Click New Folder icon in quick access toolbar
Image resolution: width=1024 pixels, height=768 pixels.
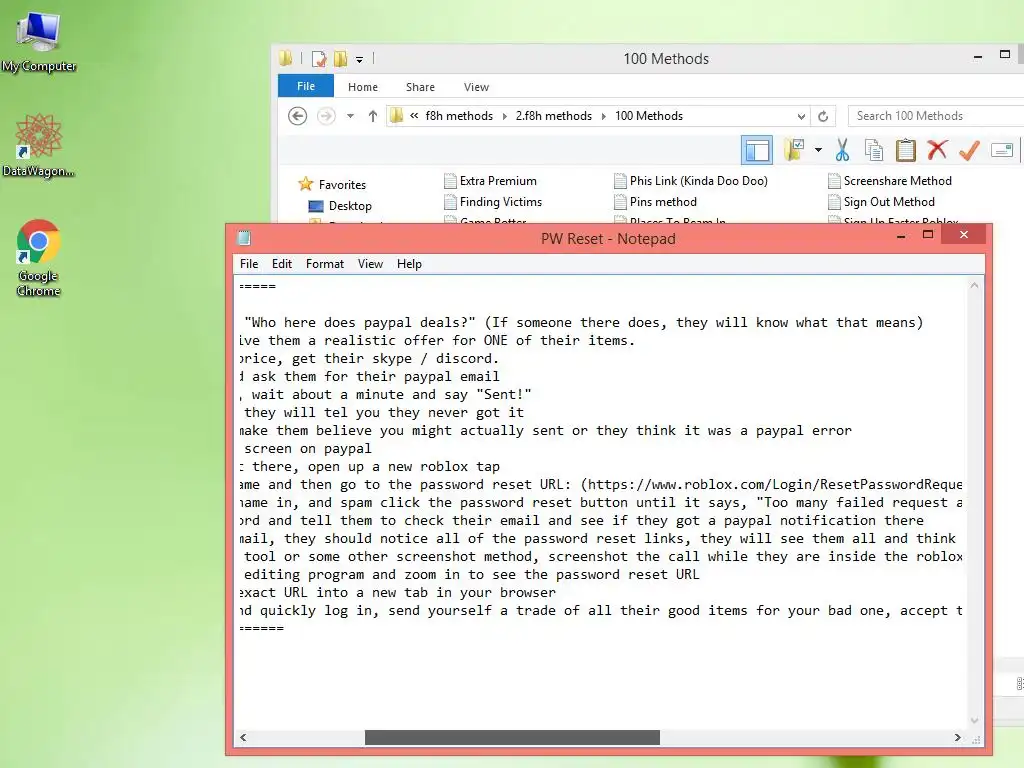[340, 59]
